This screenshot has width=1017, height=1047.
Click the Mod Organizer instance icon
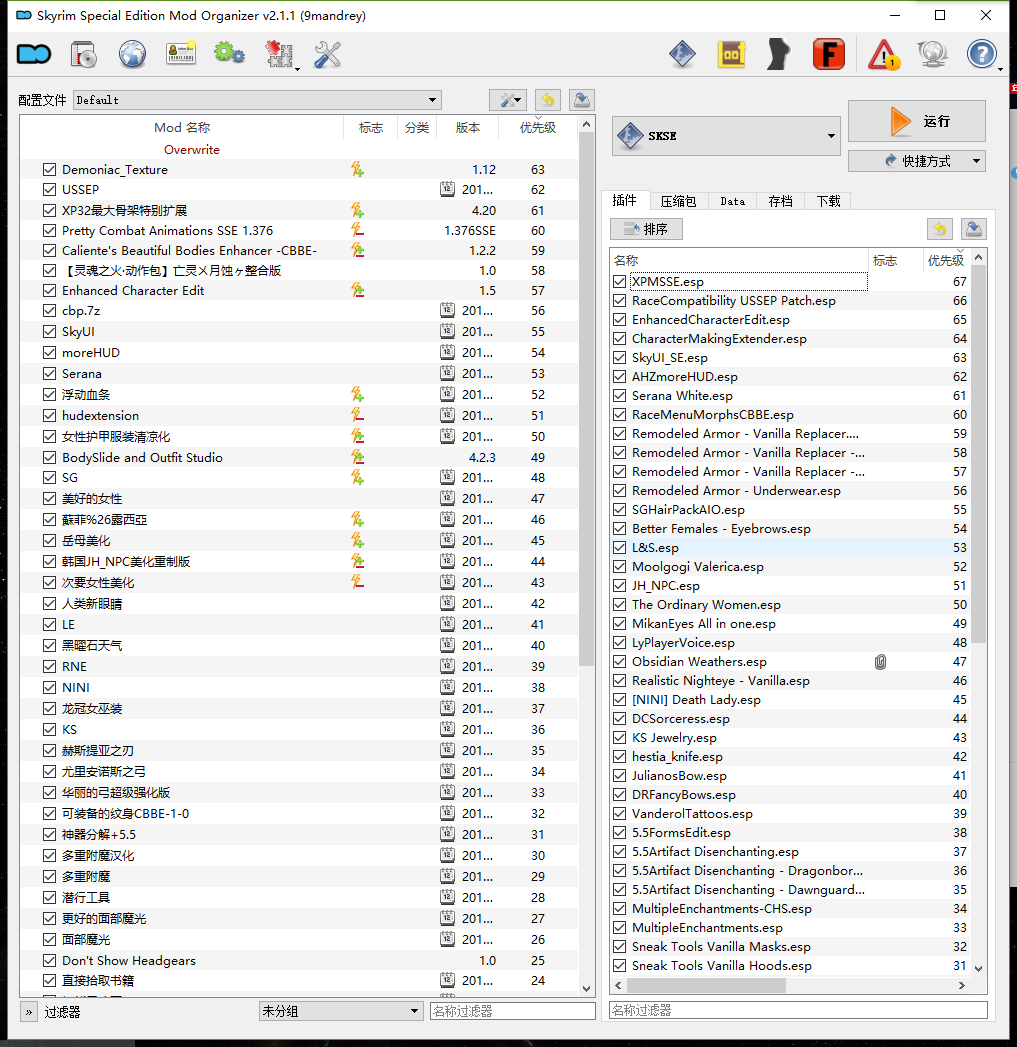[34, 54]
